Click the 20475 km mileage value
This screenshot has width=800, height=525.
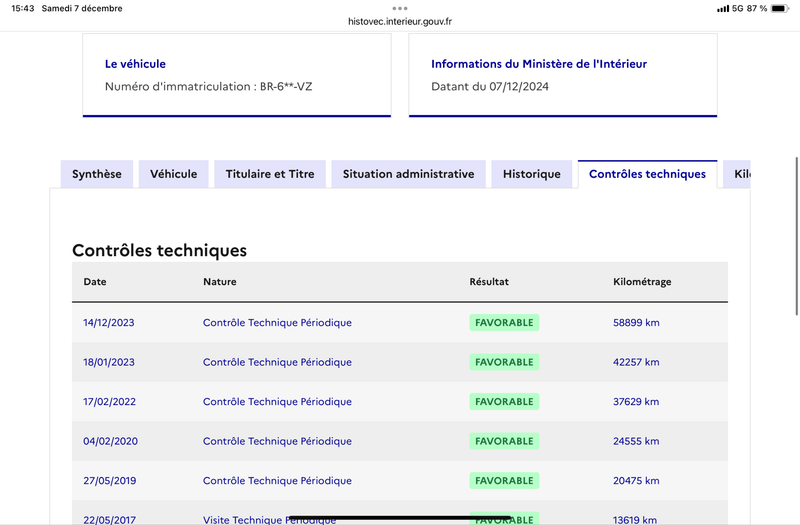click(636, 481)
